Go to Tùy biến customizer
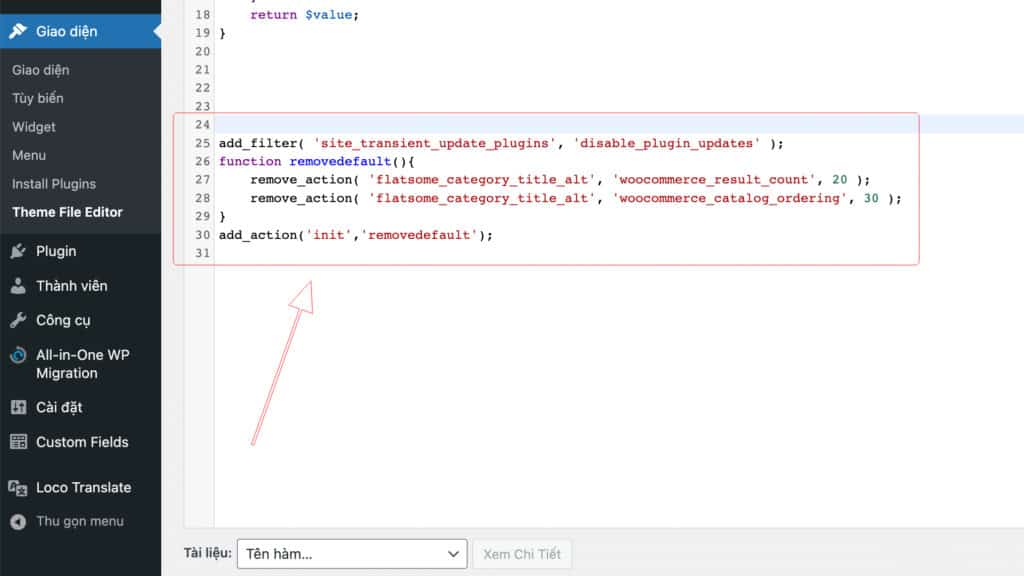This screenshot has height=576, width=1024. coord(38,98)
